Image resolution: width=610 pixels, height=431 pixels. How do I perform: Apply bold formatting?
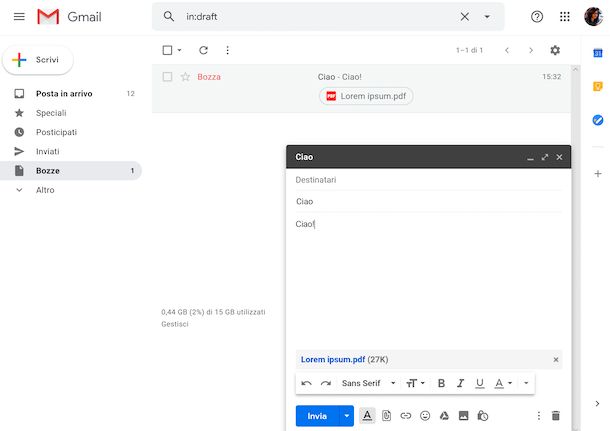pos(441,383)
